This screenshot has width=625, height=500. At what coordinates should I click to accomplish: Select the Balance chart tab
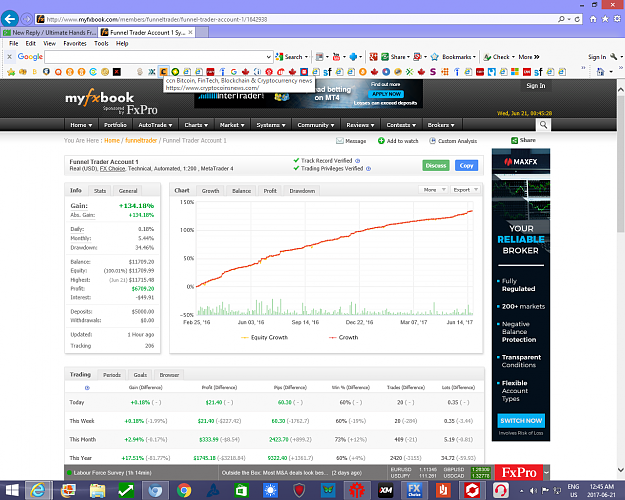tap(242, 191)
